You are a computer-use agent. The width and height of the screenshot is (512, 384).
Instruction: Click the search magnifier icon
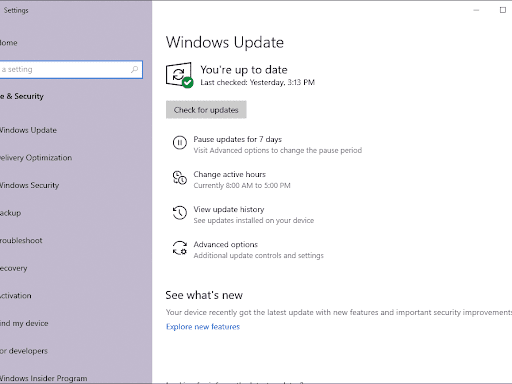[x=134, y=69]
